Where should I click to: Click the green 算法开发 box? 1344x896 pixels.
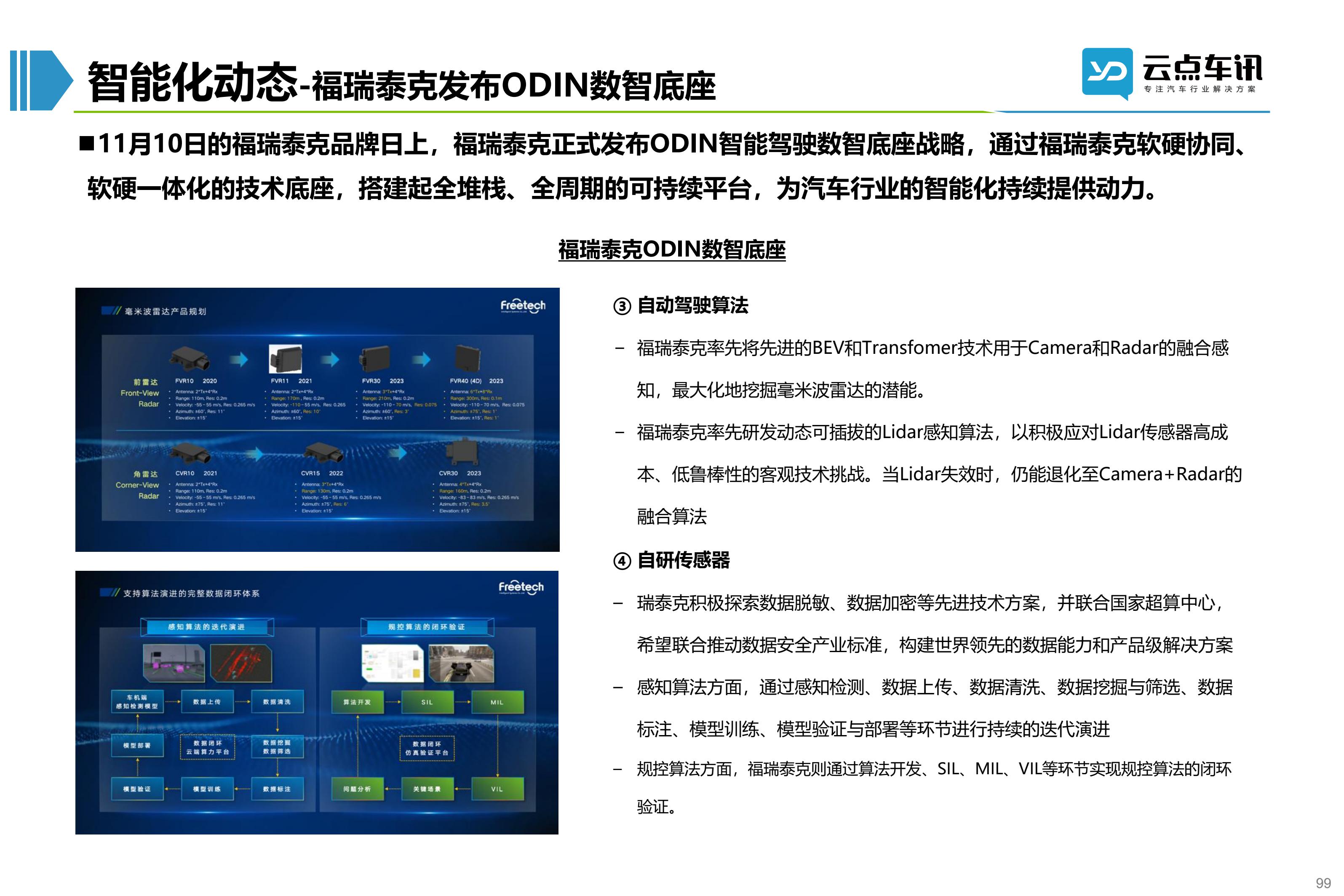tap(358, 702)
